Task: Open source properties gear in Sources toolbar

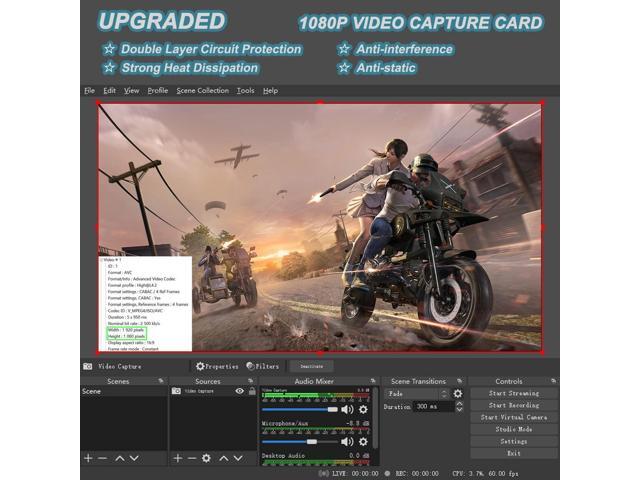Action: tap(207, 458)
